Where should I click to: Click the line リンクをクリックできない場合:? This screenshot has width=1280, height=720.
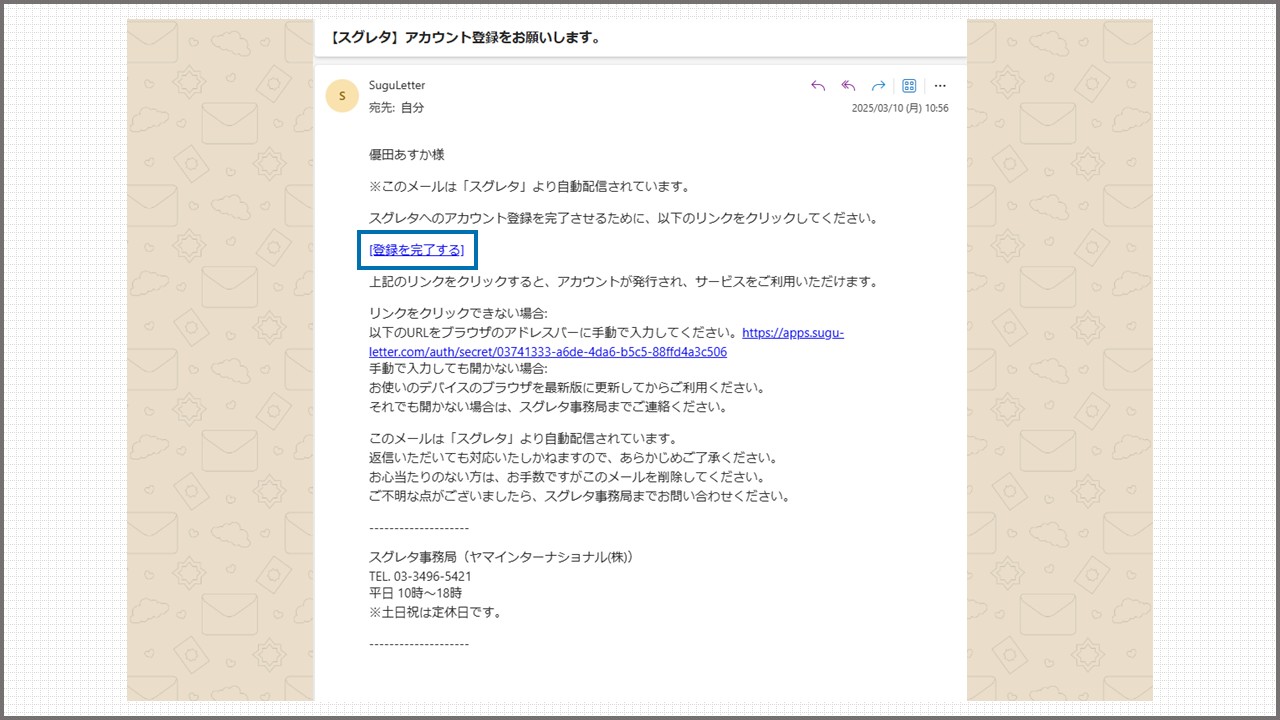coord(458,314)
